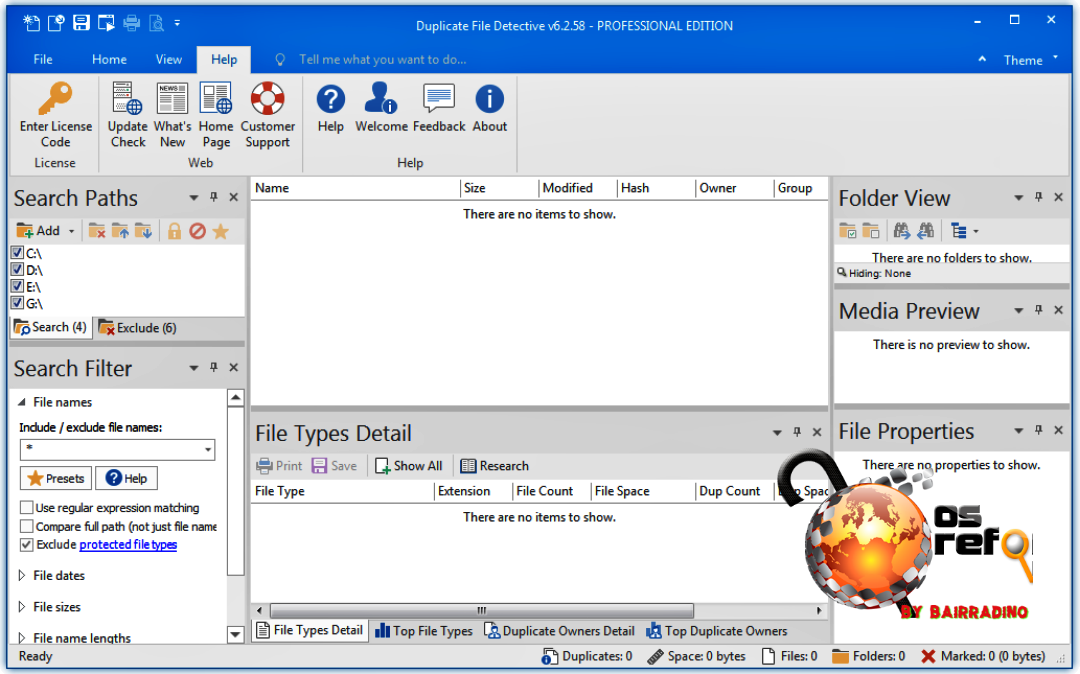1080x674 pixels.
Task: Open Search Paths panel options arrow
Action: click(194, 198)
